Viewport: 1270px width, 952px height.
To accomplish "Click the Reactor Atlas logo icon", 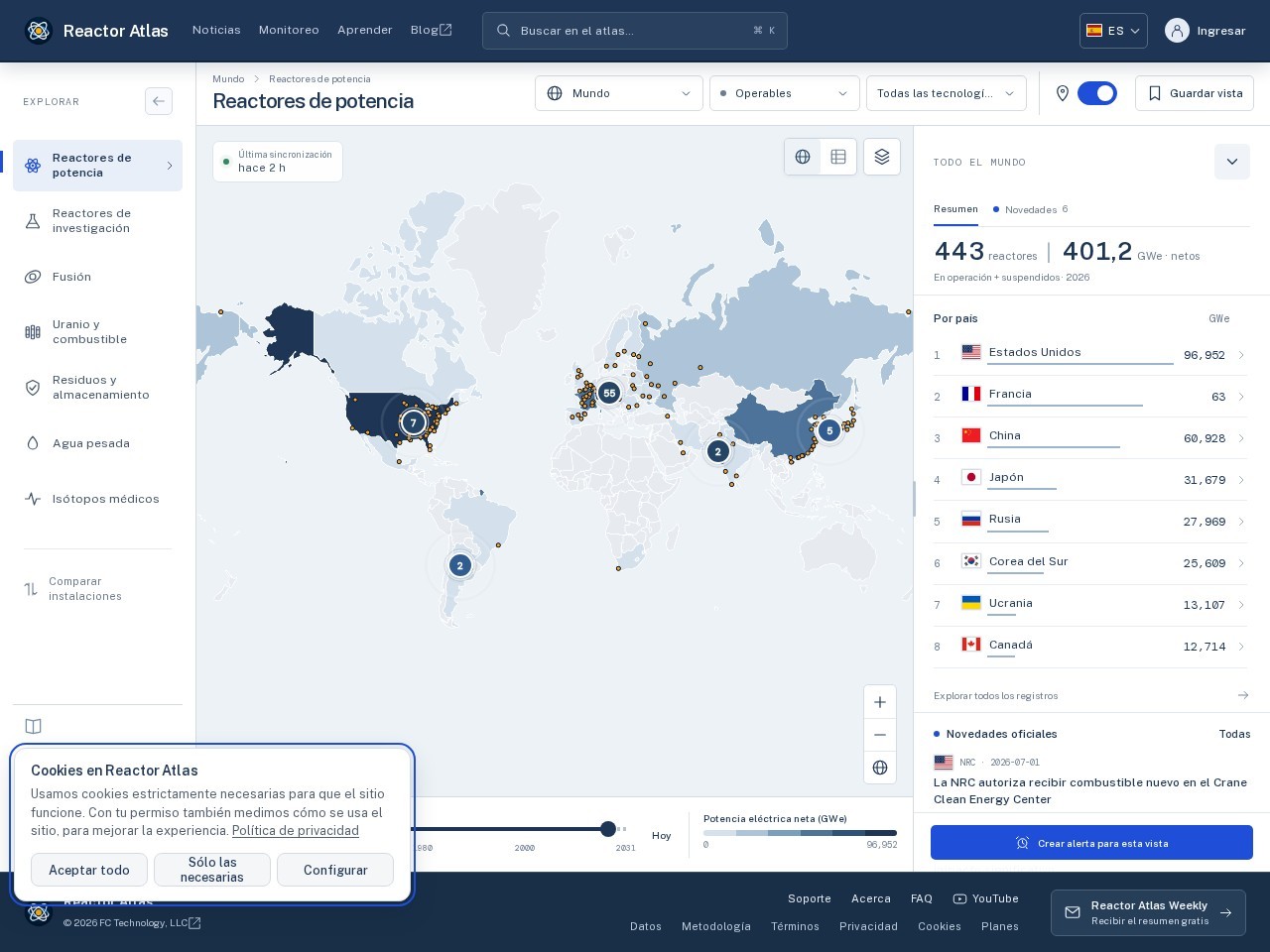I will tap(39, 31).
